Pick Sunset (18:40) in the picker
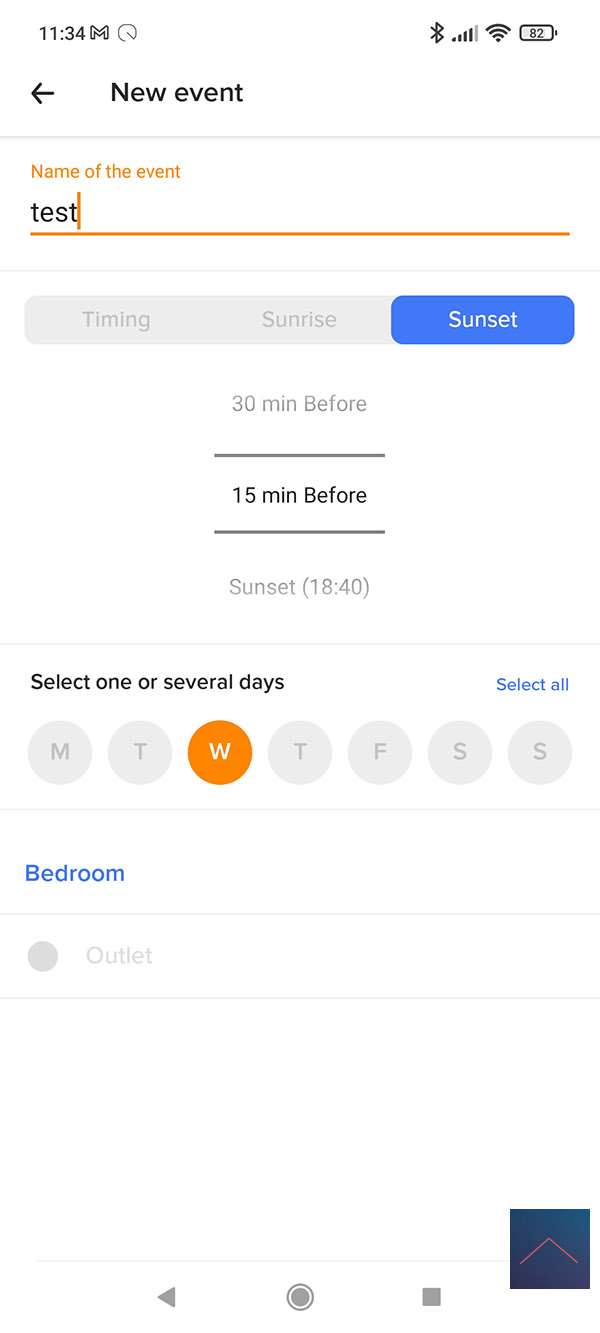The width and height of the screenshot is (600, 1333). click(299, 587)
